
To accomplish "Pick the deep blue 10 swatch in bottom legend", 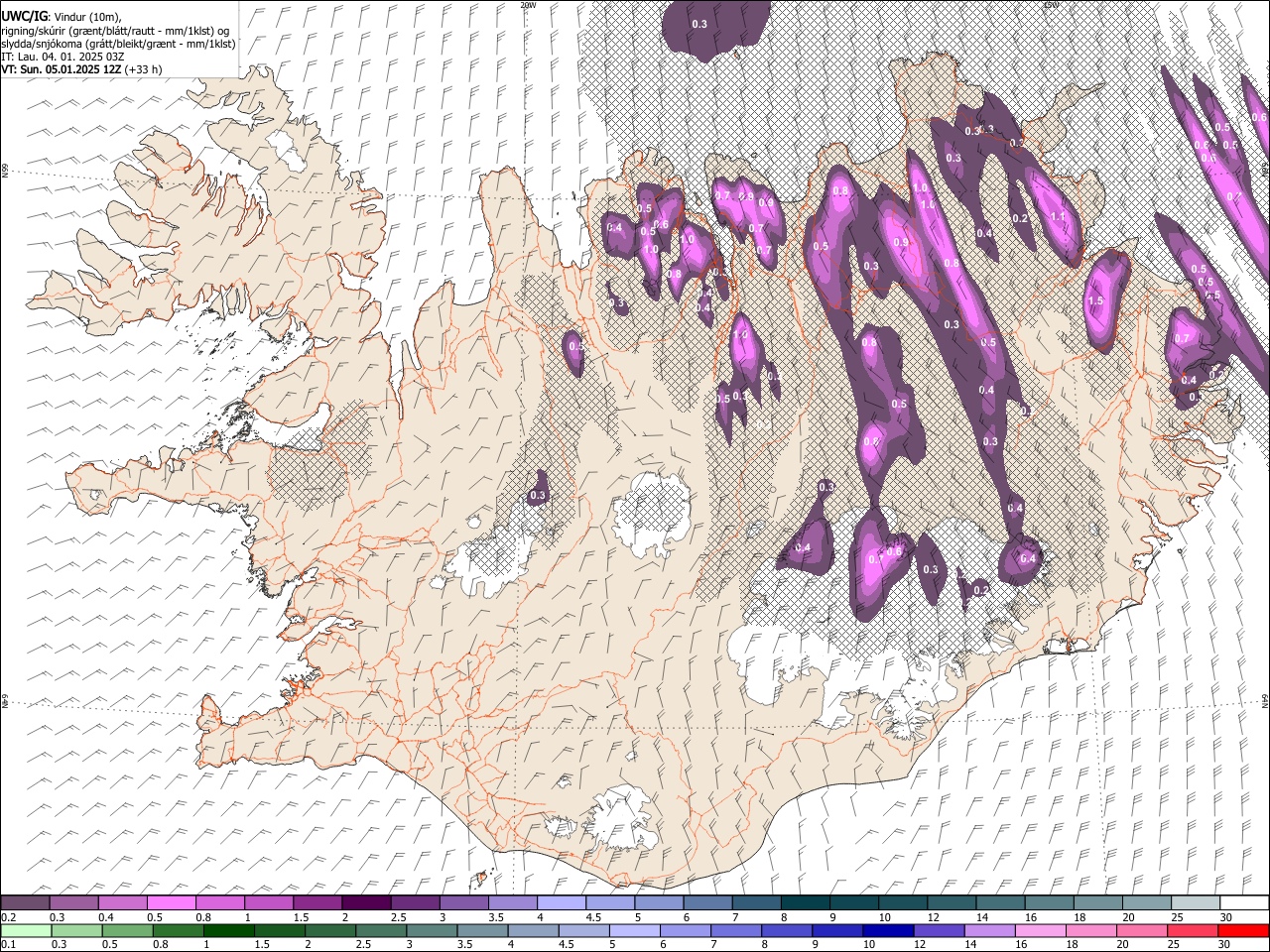I will tap(887, 931).
